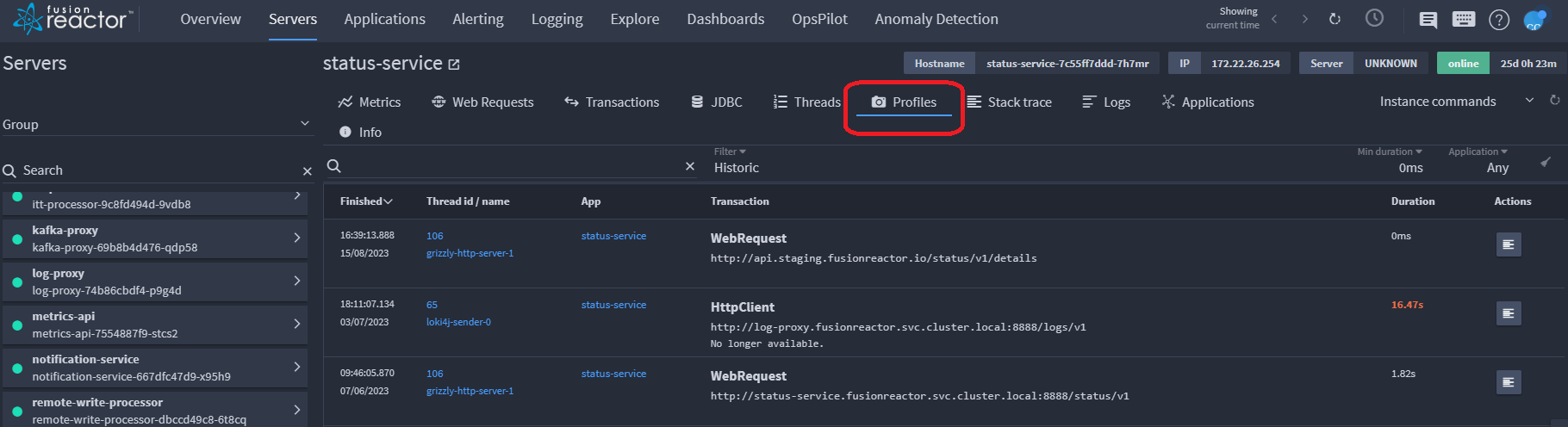The height and width of the screenshot is (427, 1568).
Task: Open thread 106 link in 15/08/2023 row
Action: point(434,236)
